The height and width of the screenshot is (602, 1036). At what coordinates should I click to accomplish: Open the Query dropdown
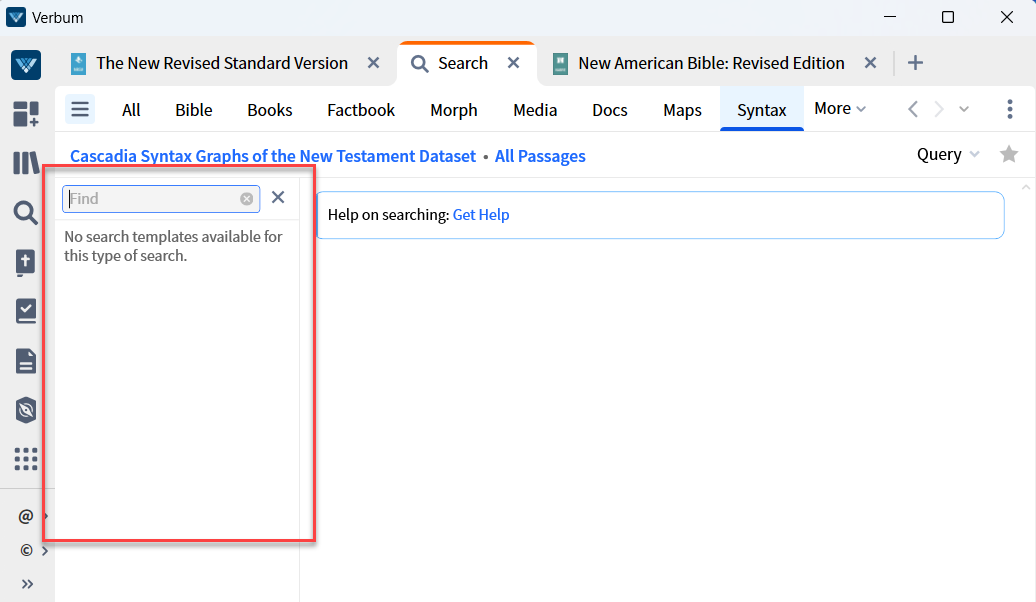pyautogui.click(x=947, y=155)
